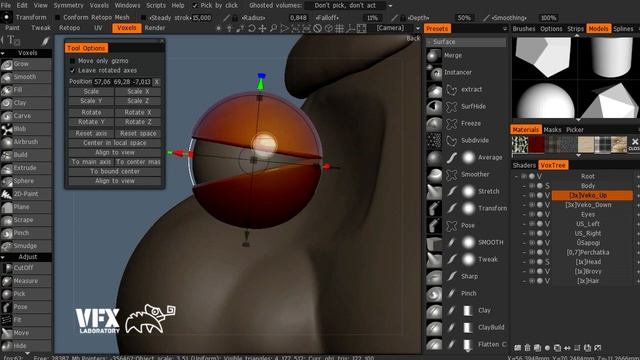Select the Carve tool

click(26, 116)
